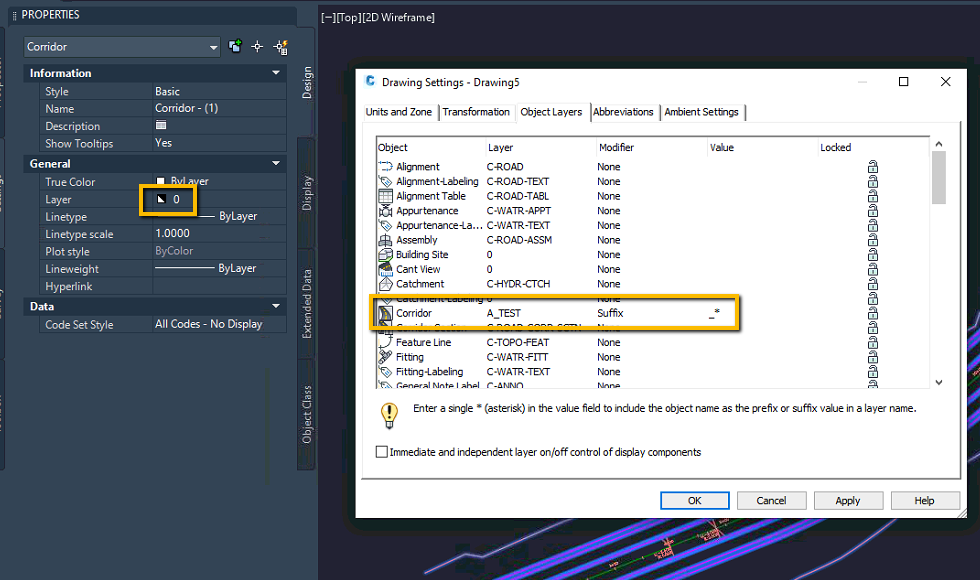
Task: Collapse the Data section in Properties
Action: (276, 306)
